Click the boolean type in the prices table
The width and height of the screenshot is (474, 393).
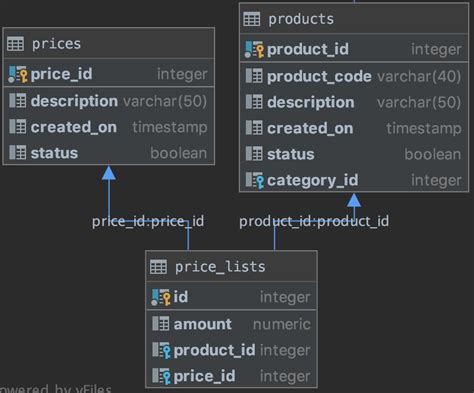click(179, 153)
